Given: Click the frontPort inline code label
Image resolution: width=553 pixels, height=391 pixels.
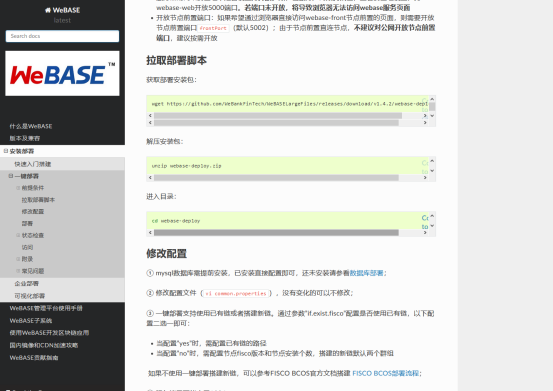Looking at the screenshot, I should [213, 28].
